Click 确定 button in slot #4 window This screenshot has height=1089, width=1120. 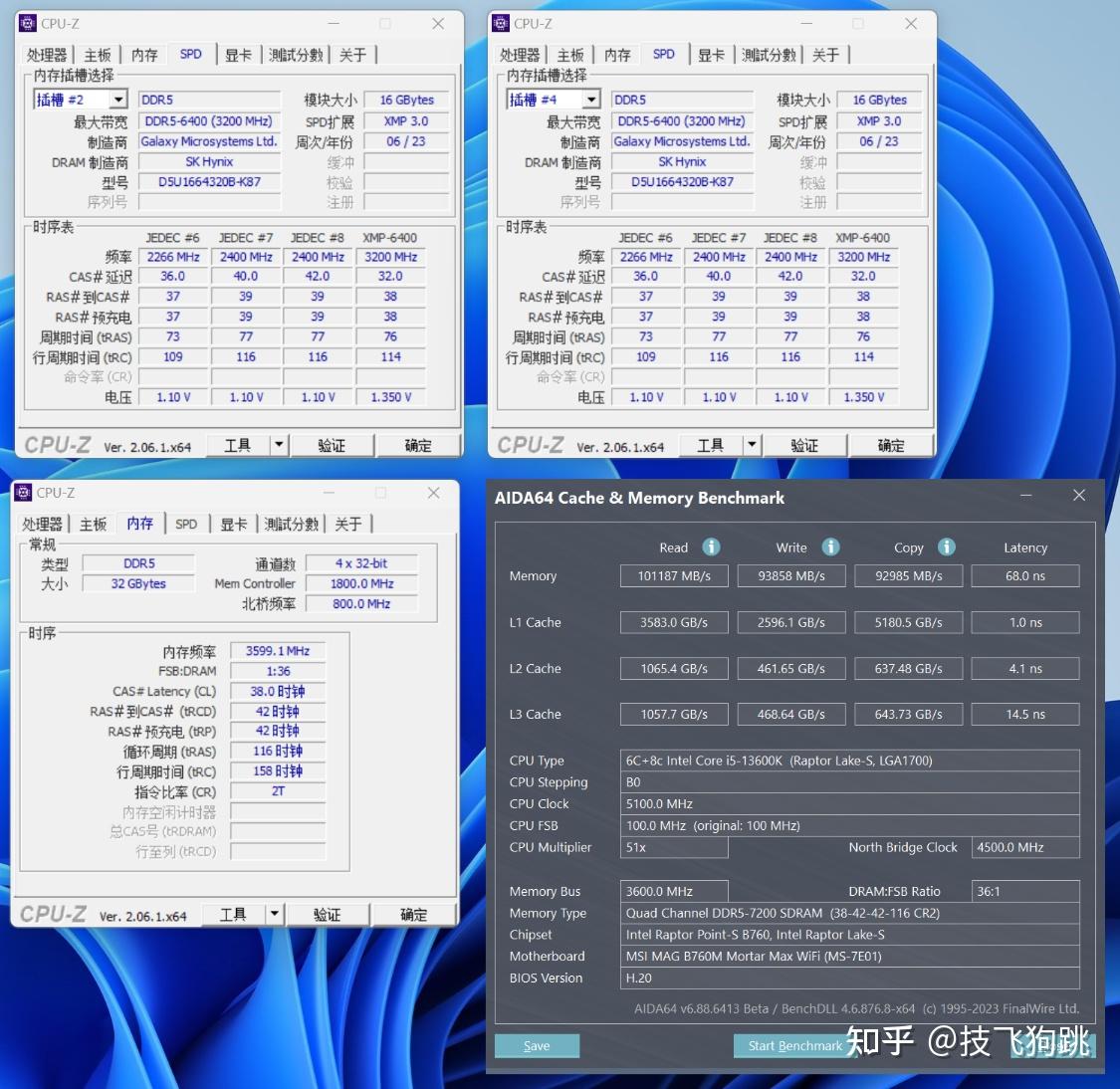(891, 446)
